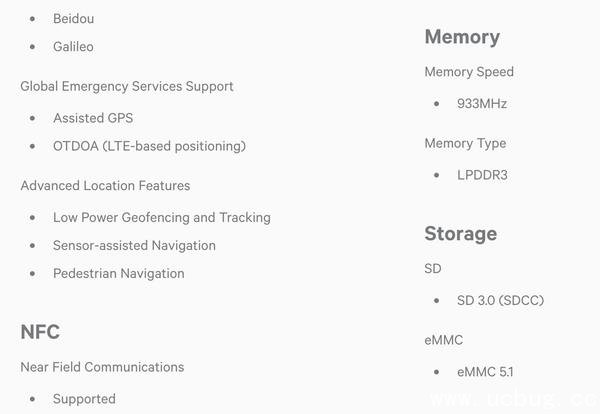Select the Assisted GPS list item
This screenshot has height=414, width=600.
click(x=93, y=118)
